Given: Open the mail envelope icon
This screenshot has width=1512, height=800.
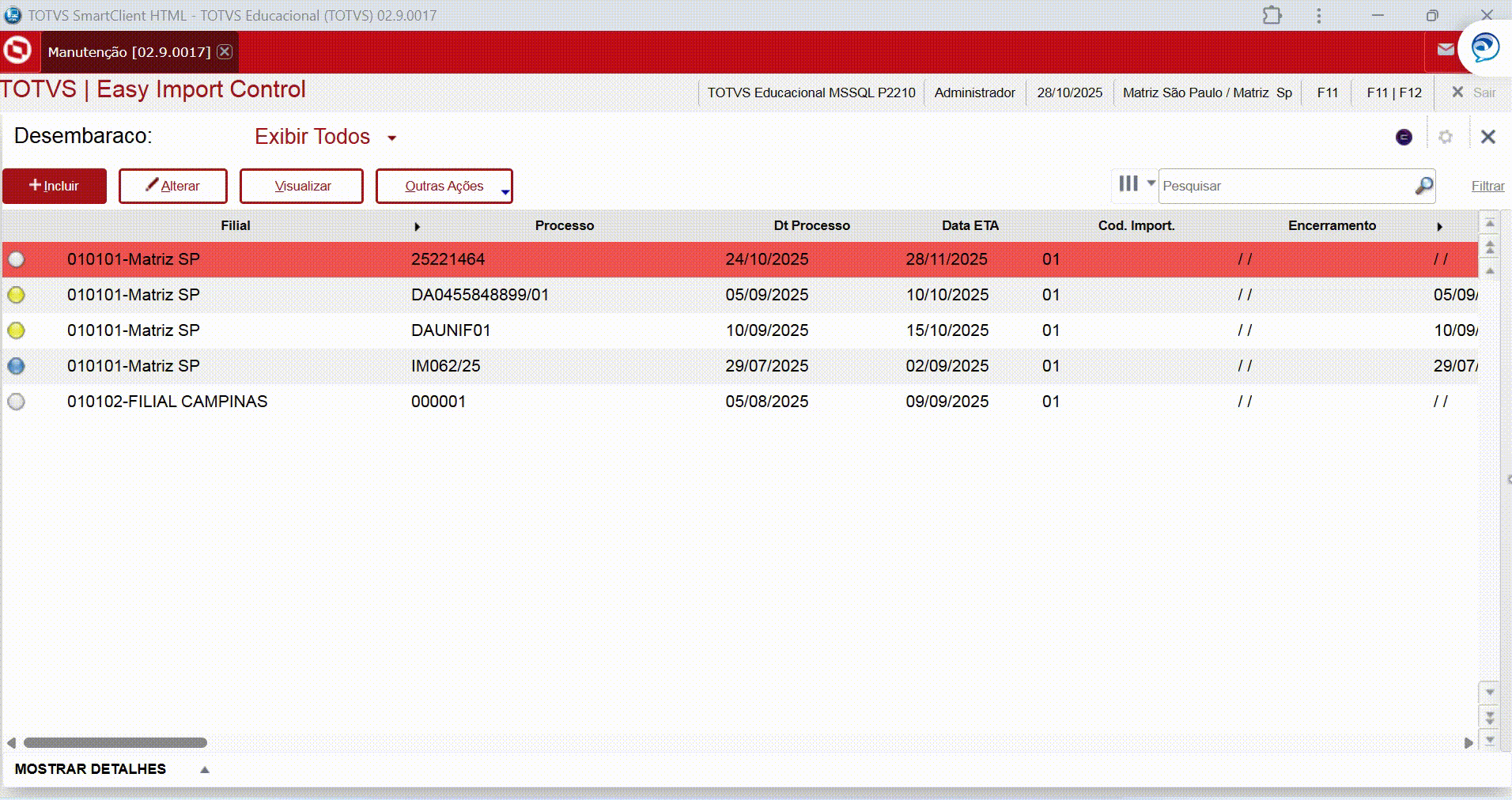Looking at the screenshot, I should 1446,50.
